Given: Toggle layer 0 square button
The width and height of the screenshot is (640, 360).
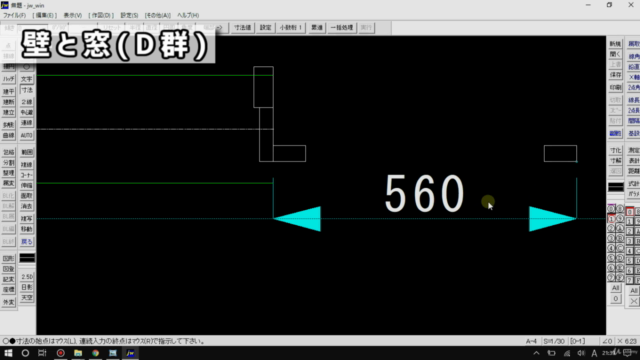Looking at the screenshot, I should [630, 212].
